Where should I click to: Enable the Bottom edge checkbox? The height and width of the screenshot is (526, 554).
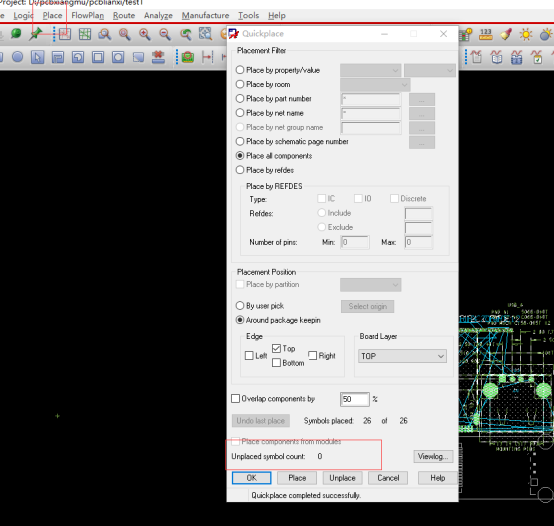(277, 363)
